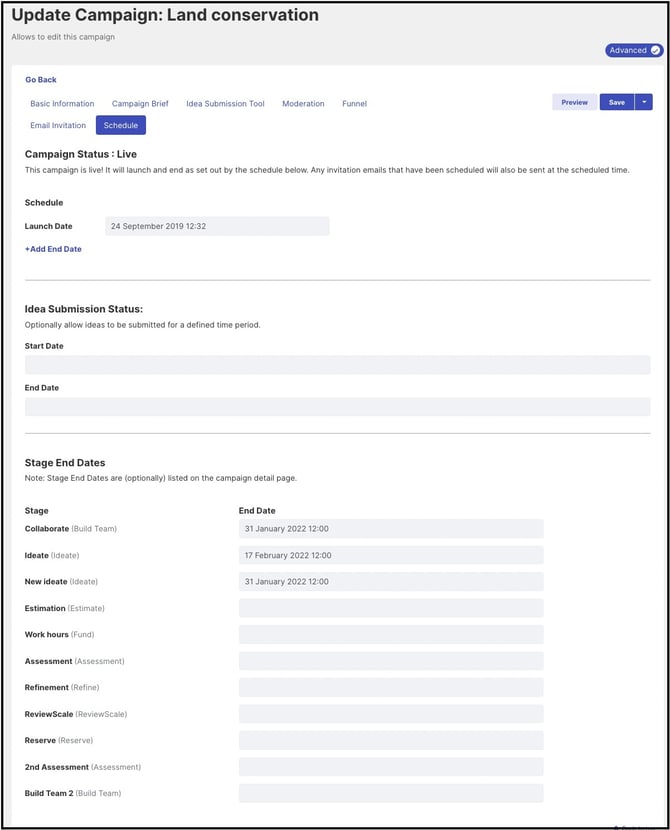Viewport: 670px width, 830px height.
Task: Open the Campaign Brief tab
Action: [x=140, y=104]
